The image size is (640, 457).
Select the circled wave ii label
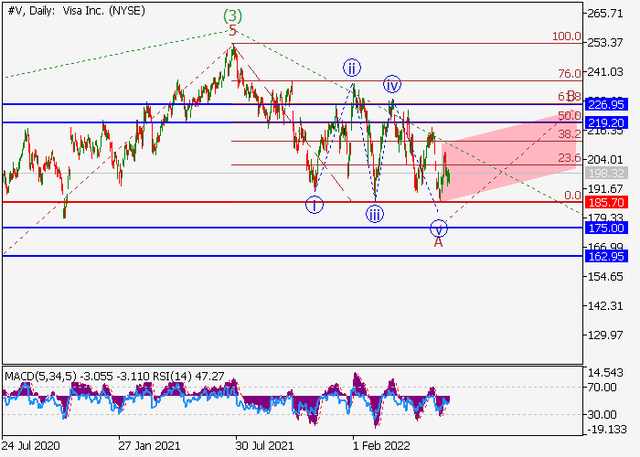(x=351, y=68)
